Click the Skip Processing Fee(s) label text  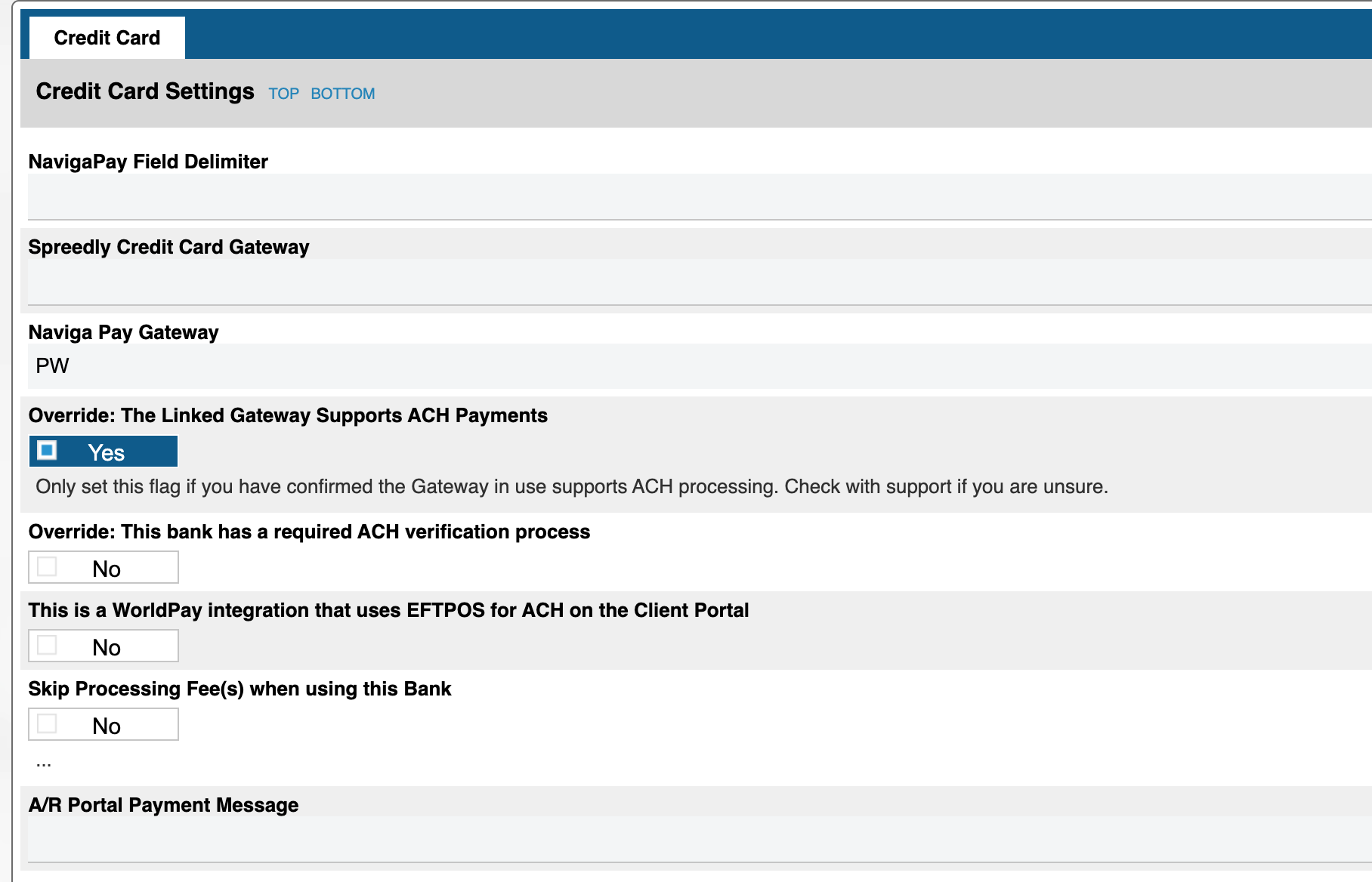tap(239, 689)
